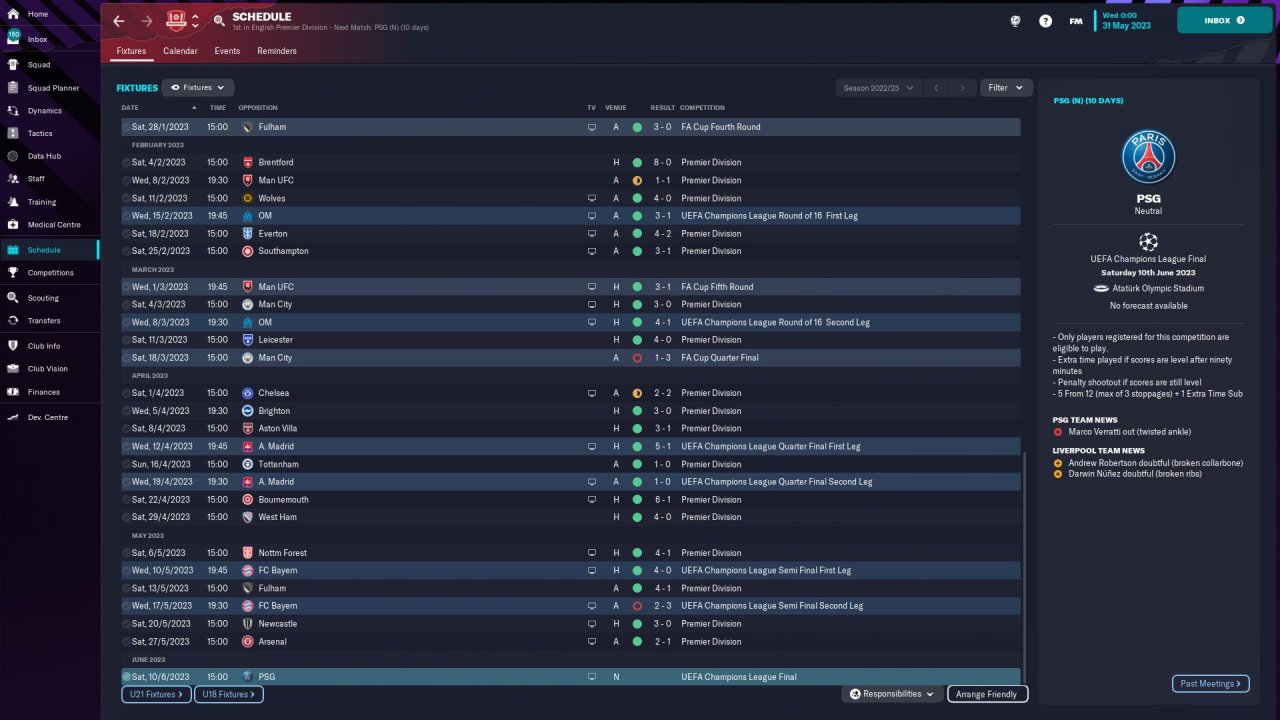Open U21 Fixtures

(156, 694)
